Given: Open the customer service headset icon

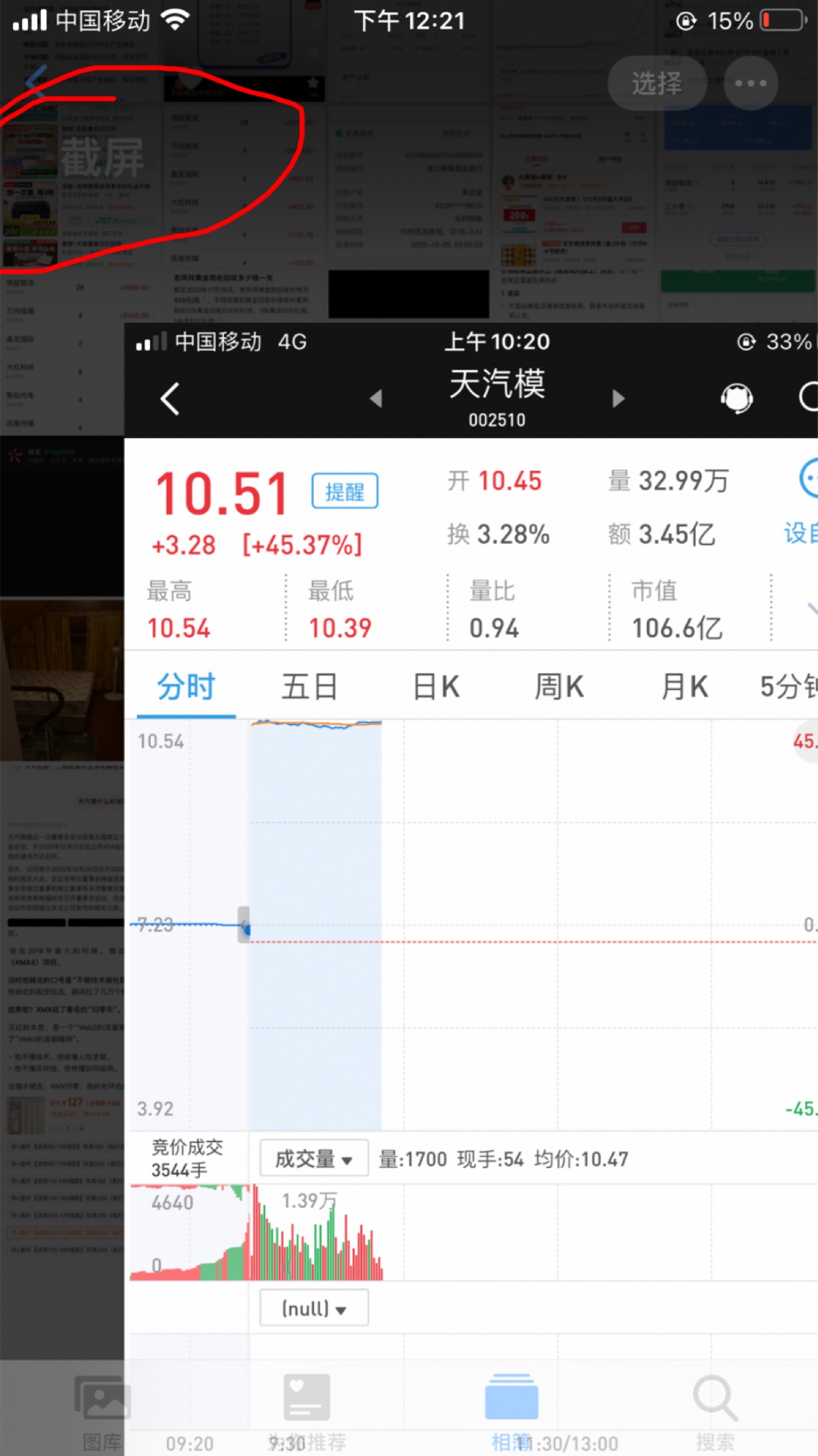Looking at the screenshot, I should click(x=737, y=398).
